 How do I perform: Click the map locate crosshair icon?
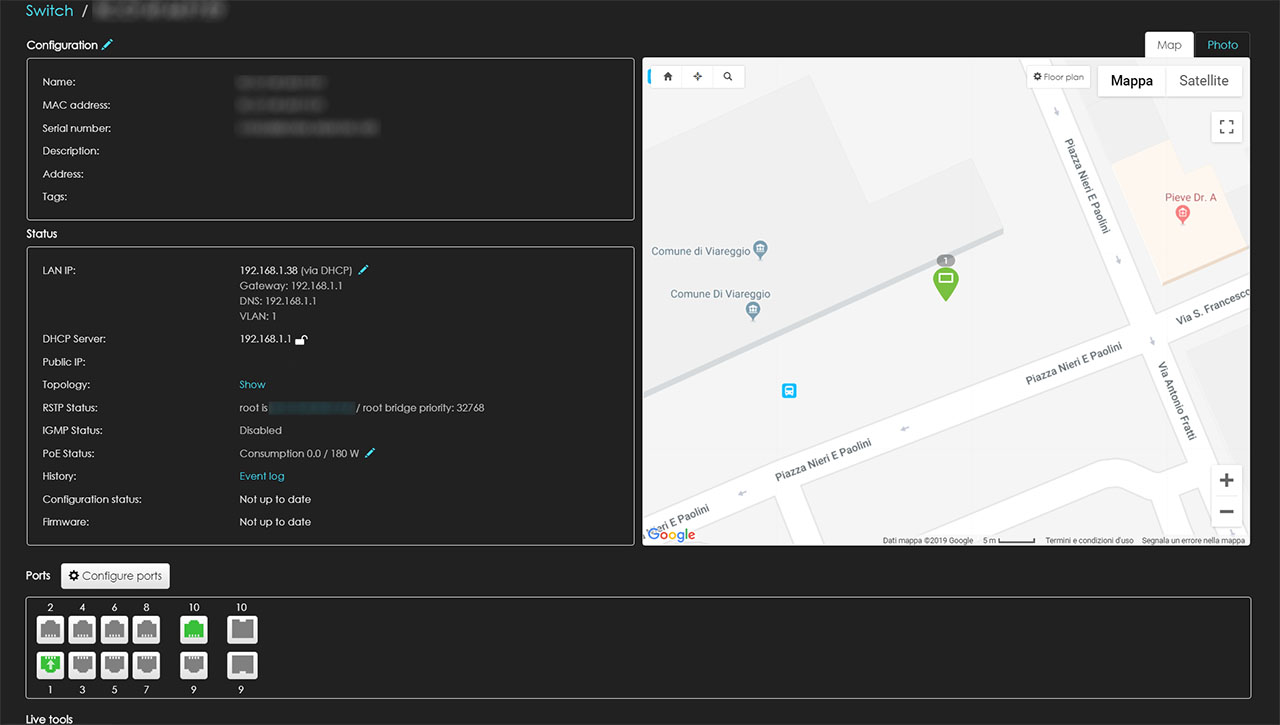(x=698, y=77)
